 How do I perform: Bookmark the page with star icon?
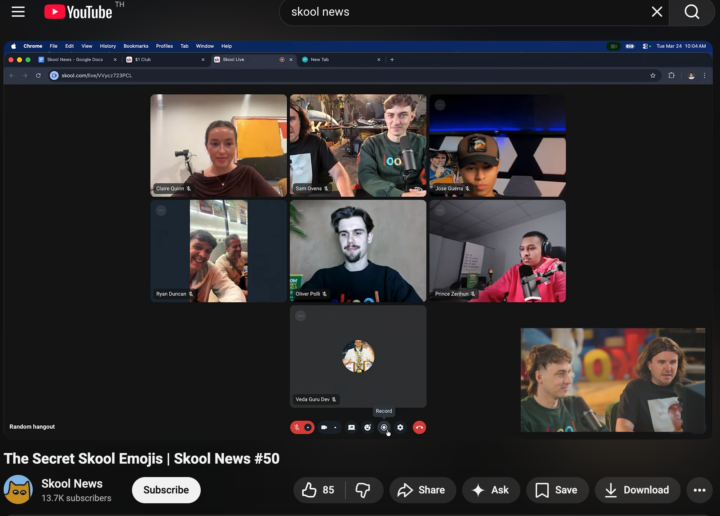652,75
